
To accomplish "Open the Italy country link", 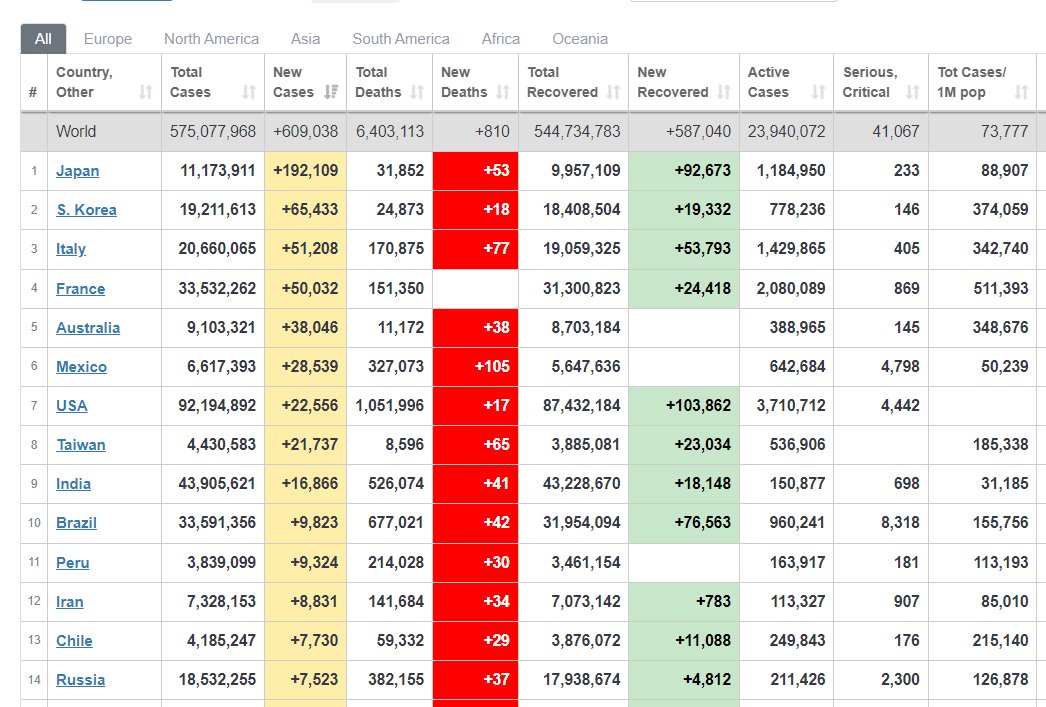I will pyautogui.click(x=71, y=249).
